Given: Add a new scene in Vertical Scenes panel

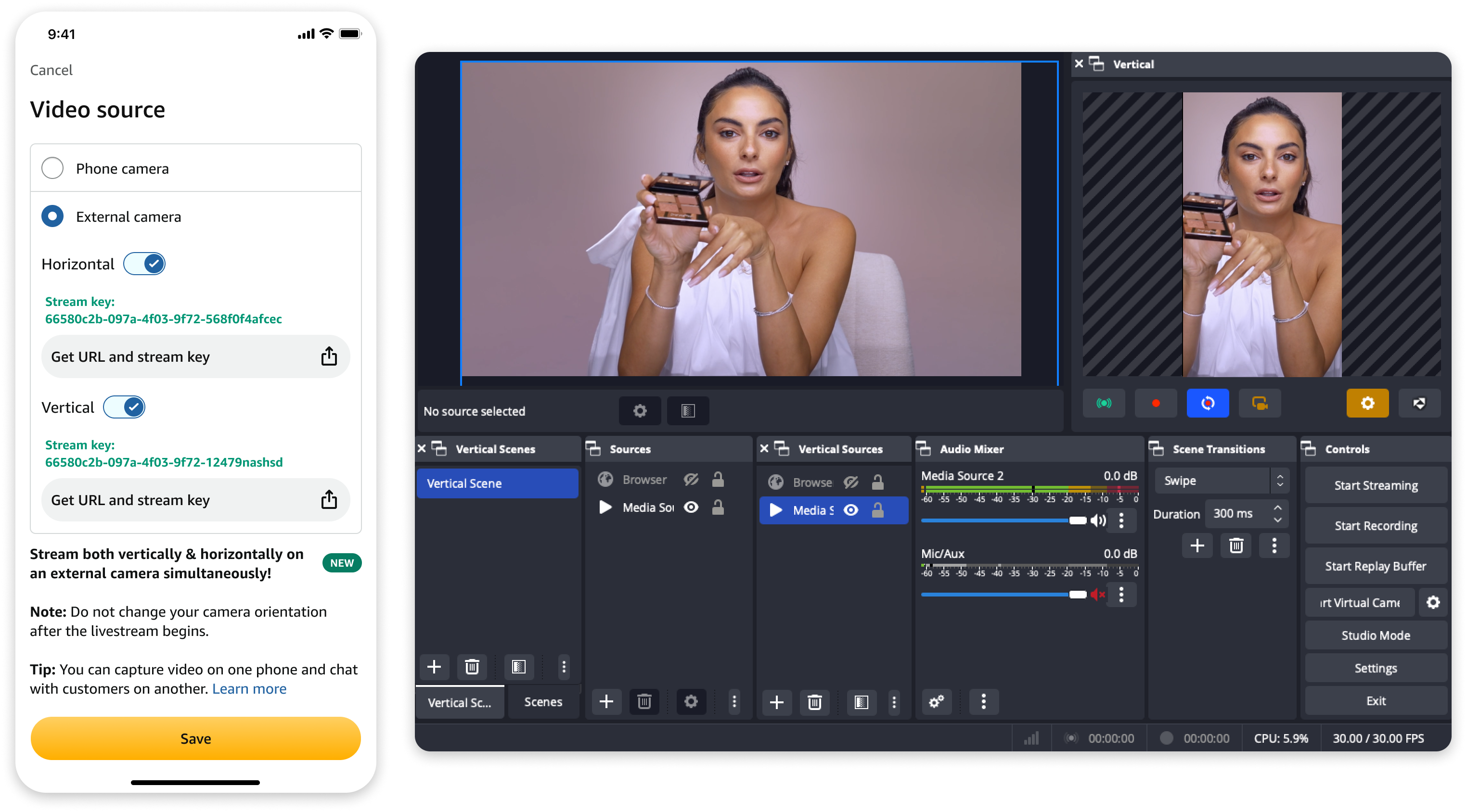Looking at the screenshot, I should click(x=434, y=666).
